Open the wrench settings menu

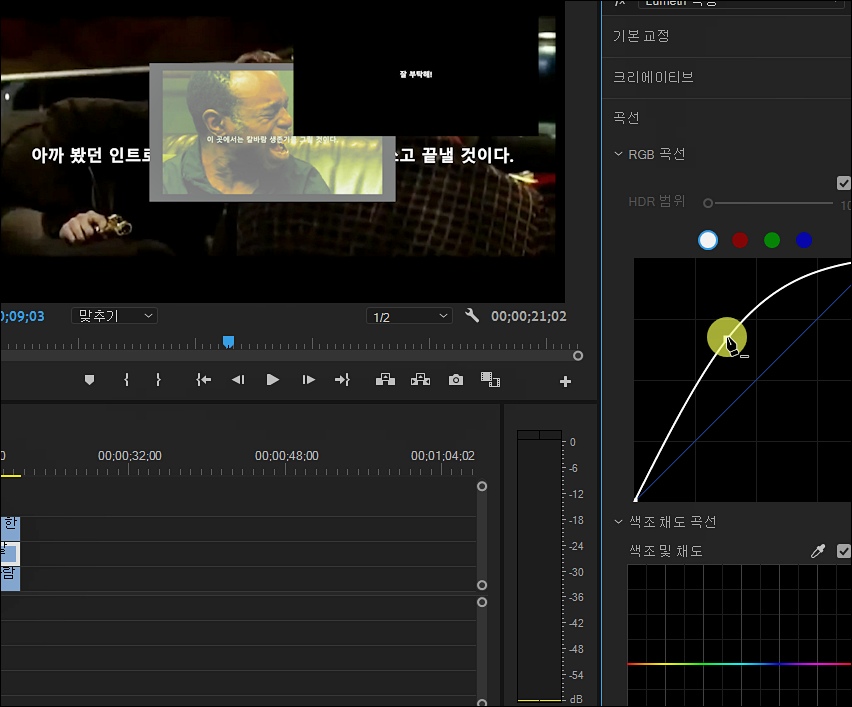tap(472, 315)
